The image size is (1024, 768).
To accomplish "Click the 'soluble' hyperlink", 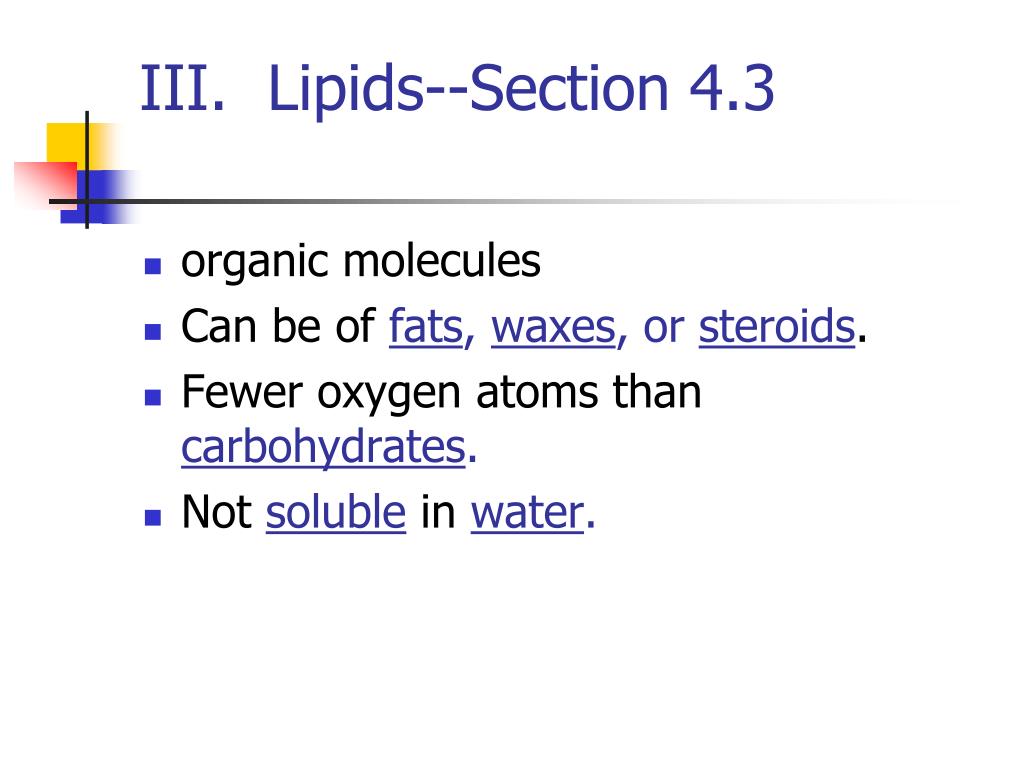I will [335, 512].
